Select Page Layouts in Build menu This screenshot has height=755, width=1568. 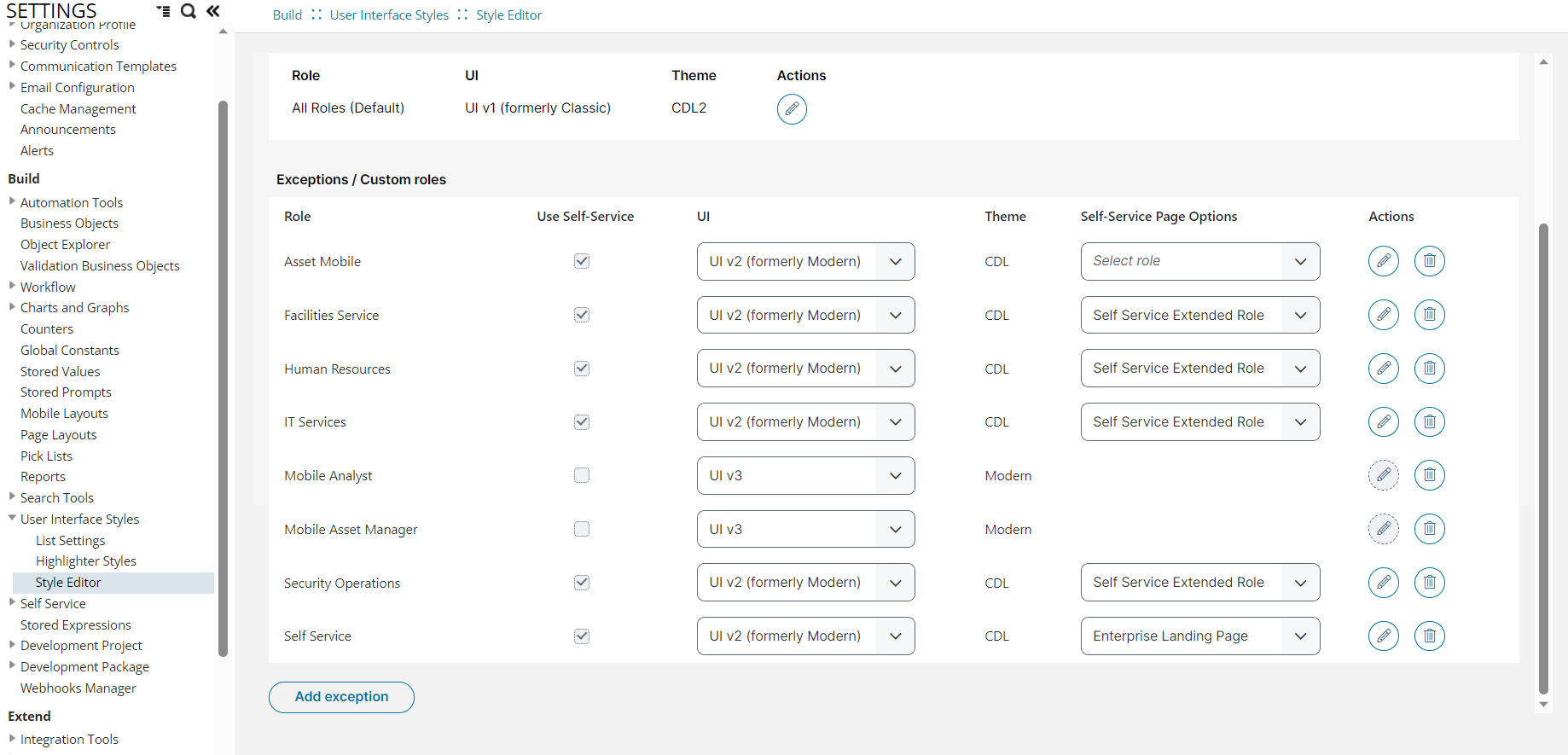(x=59, y=435)
